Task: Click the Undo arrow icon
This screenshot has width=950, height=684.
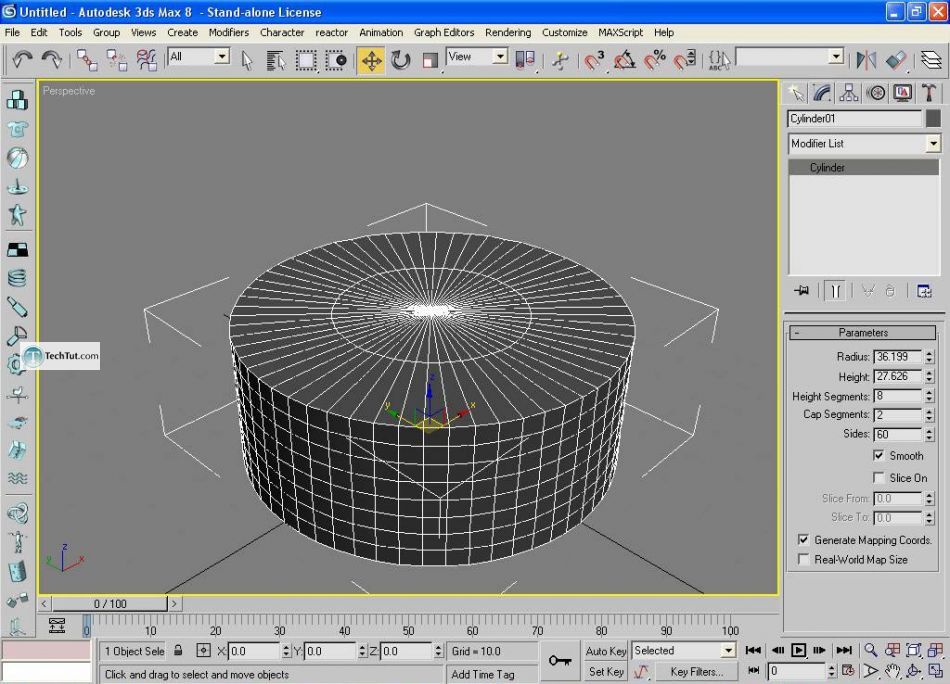Action: click(22, 60)
